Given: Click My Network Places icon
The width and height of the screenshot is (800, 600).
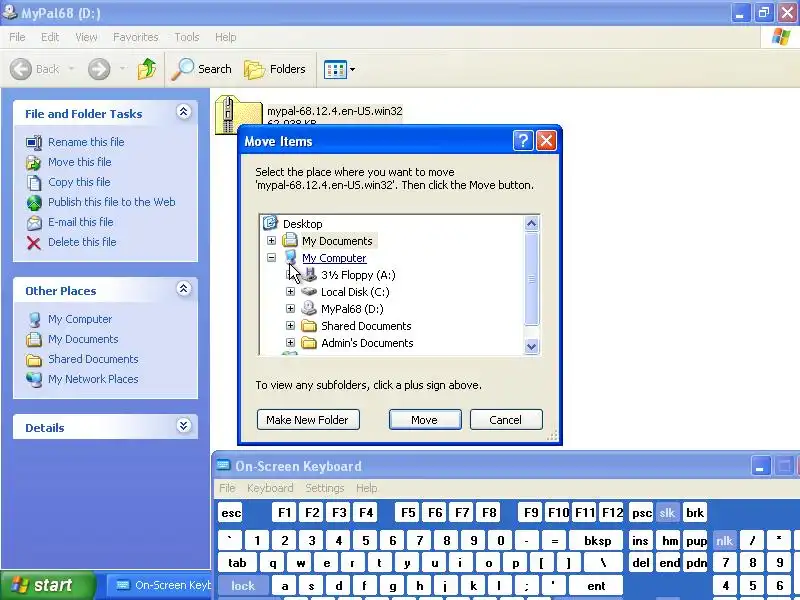Looking at the screenshot, I should pyautogui.click(x=34, y=380).
